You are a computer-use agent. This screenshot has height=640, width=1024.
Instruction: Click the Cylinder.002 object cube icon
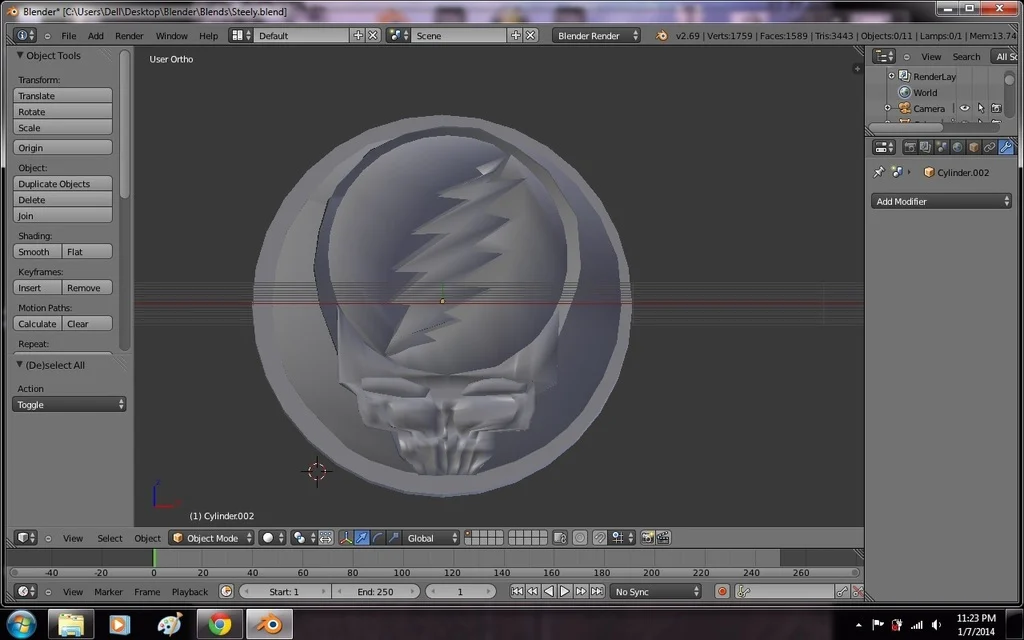(x=929, y=172)
